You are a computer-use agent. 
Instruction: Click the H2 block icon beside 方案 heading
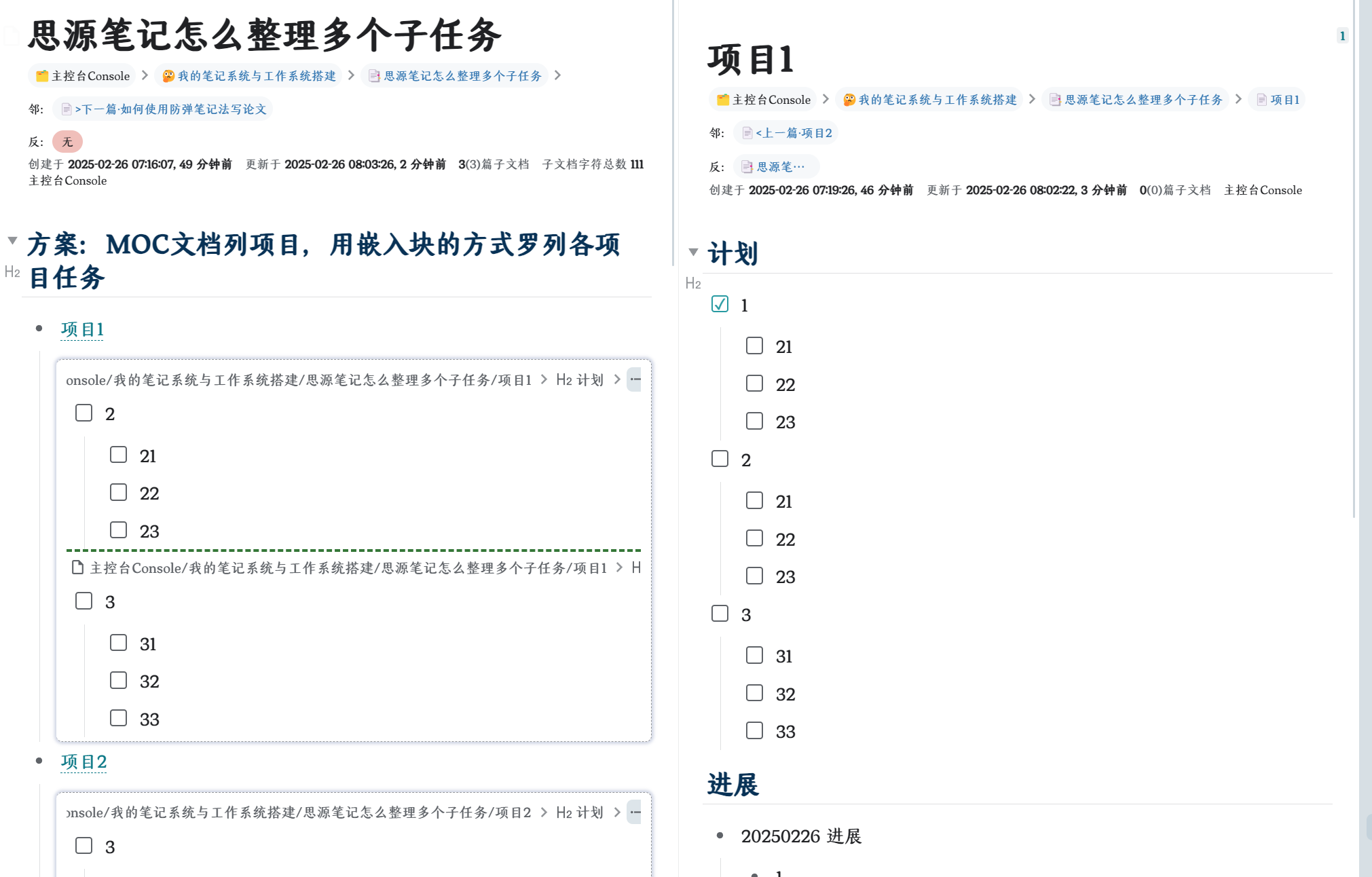pos(12,272)
